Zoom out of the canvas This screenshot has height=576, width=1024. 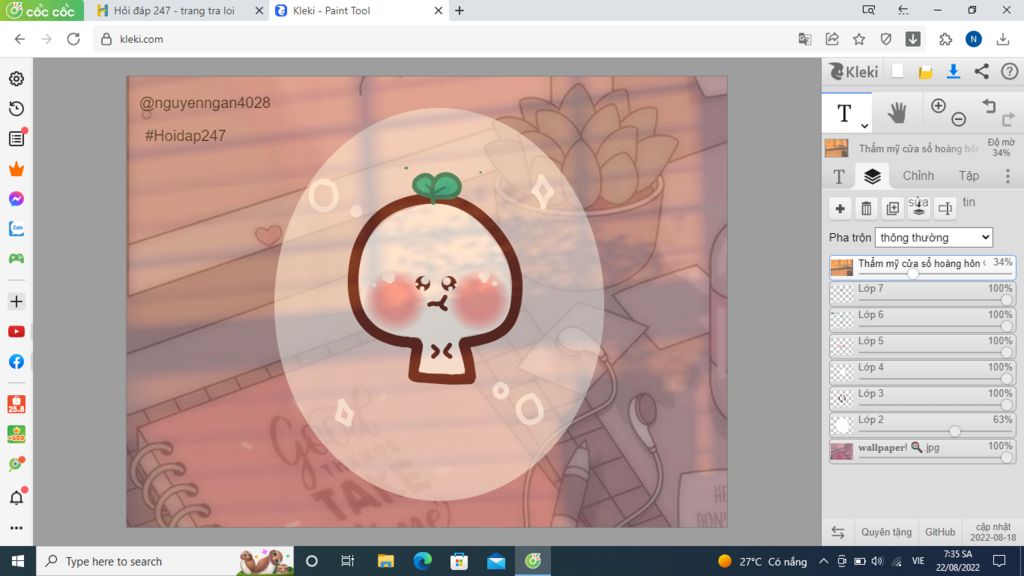coord(959,119)
